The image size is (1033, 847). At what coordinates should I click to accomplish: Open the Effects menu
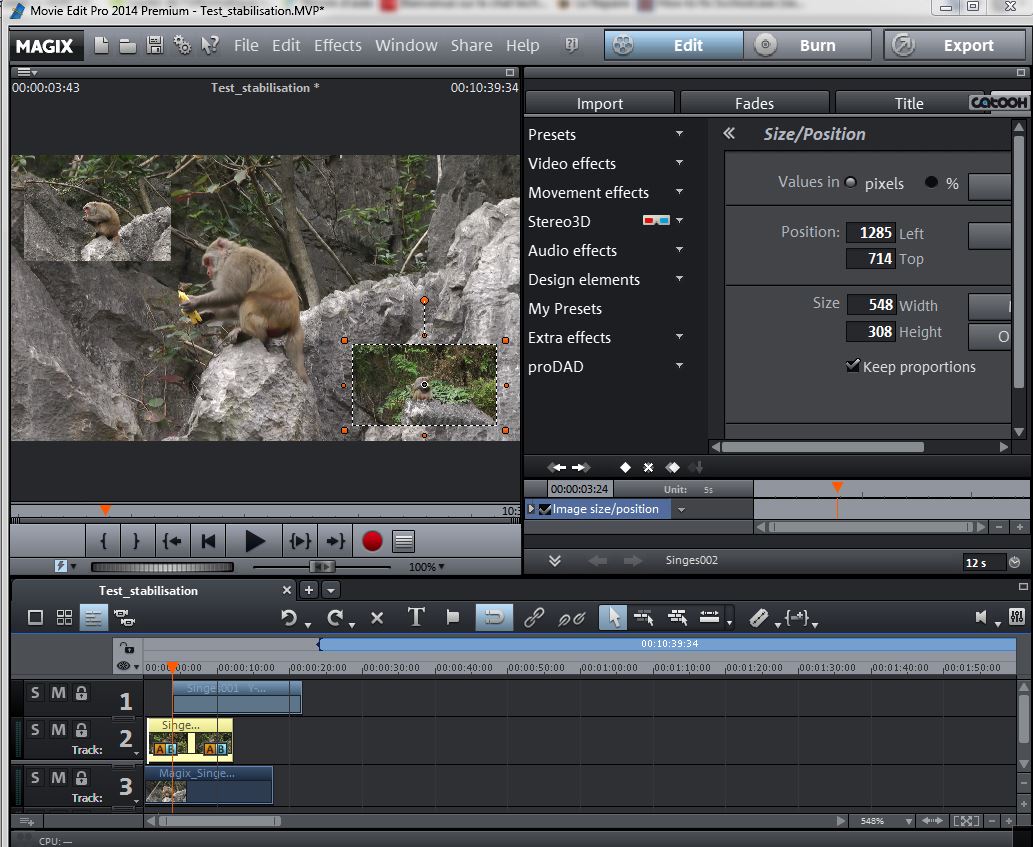pos(338,45)
